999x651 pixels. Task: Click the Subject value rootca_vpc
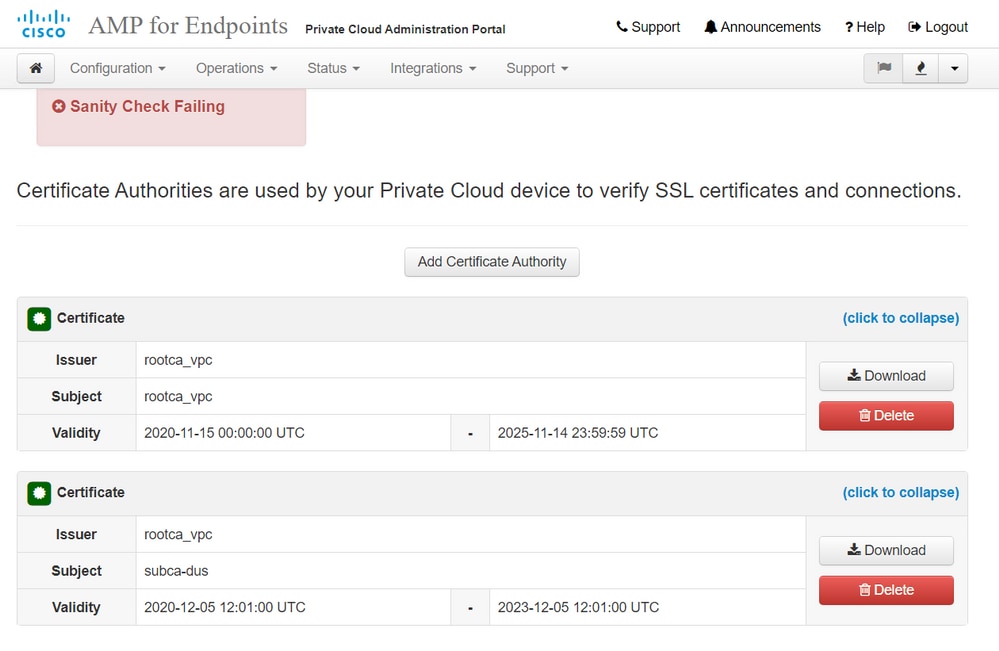coord(178,397)
